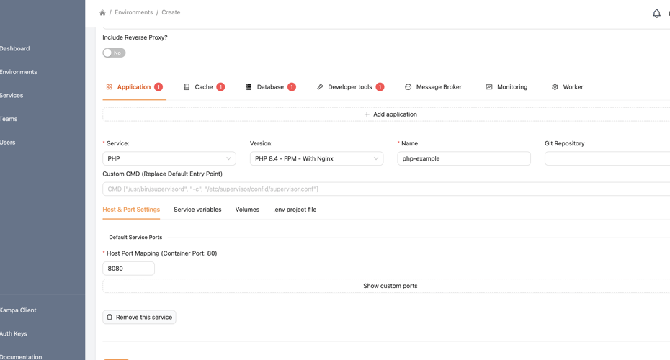The width and height of the screenshot is (670, 360).
Task: Click the red badge on Database tab
Action: [x=291, y=87]
